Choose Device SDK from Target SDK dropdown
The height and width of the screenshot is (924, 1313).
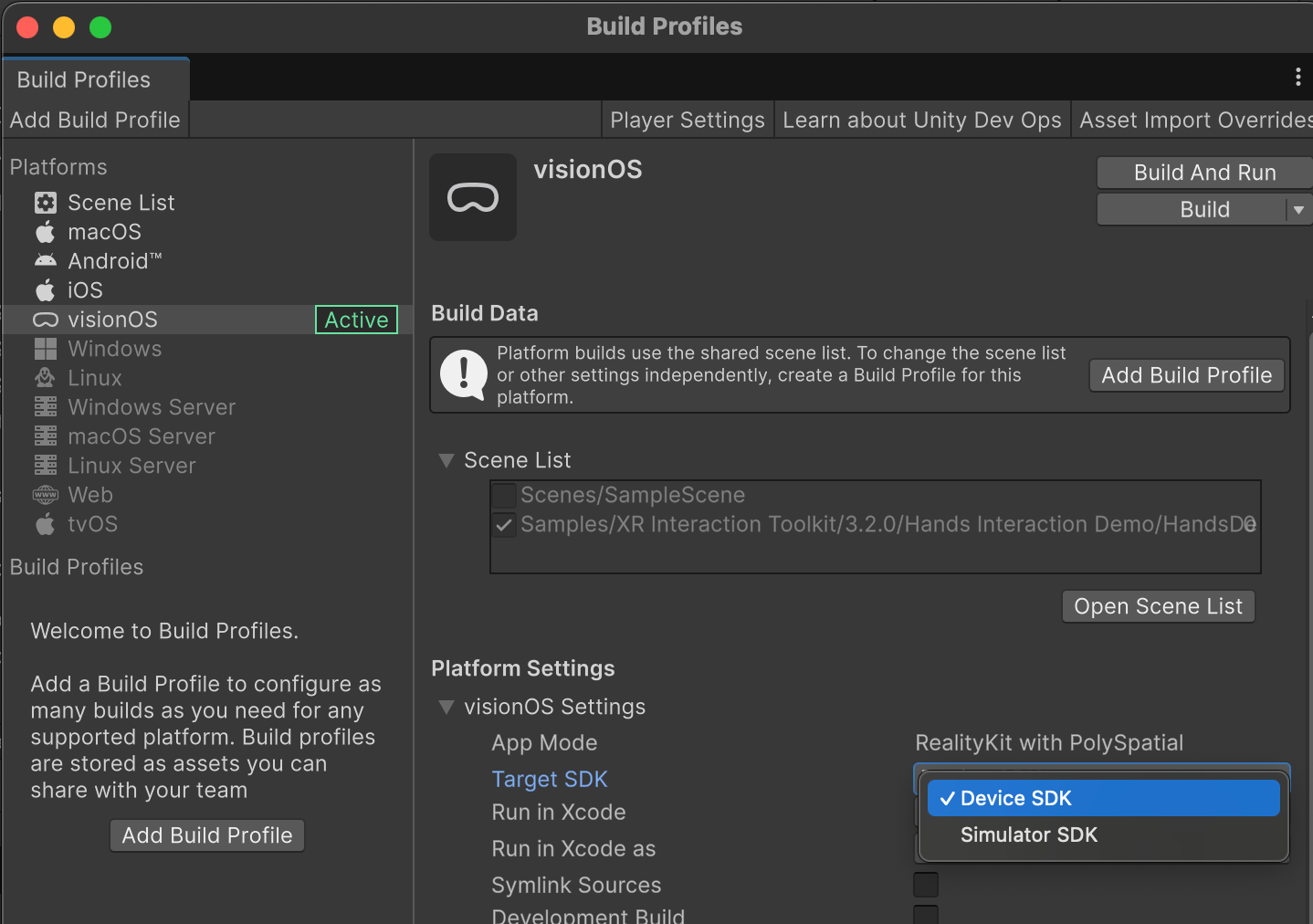(1104, 798)
